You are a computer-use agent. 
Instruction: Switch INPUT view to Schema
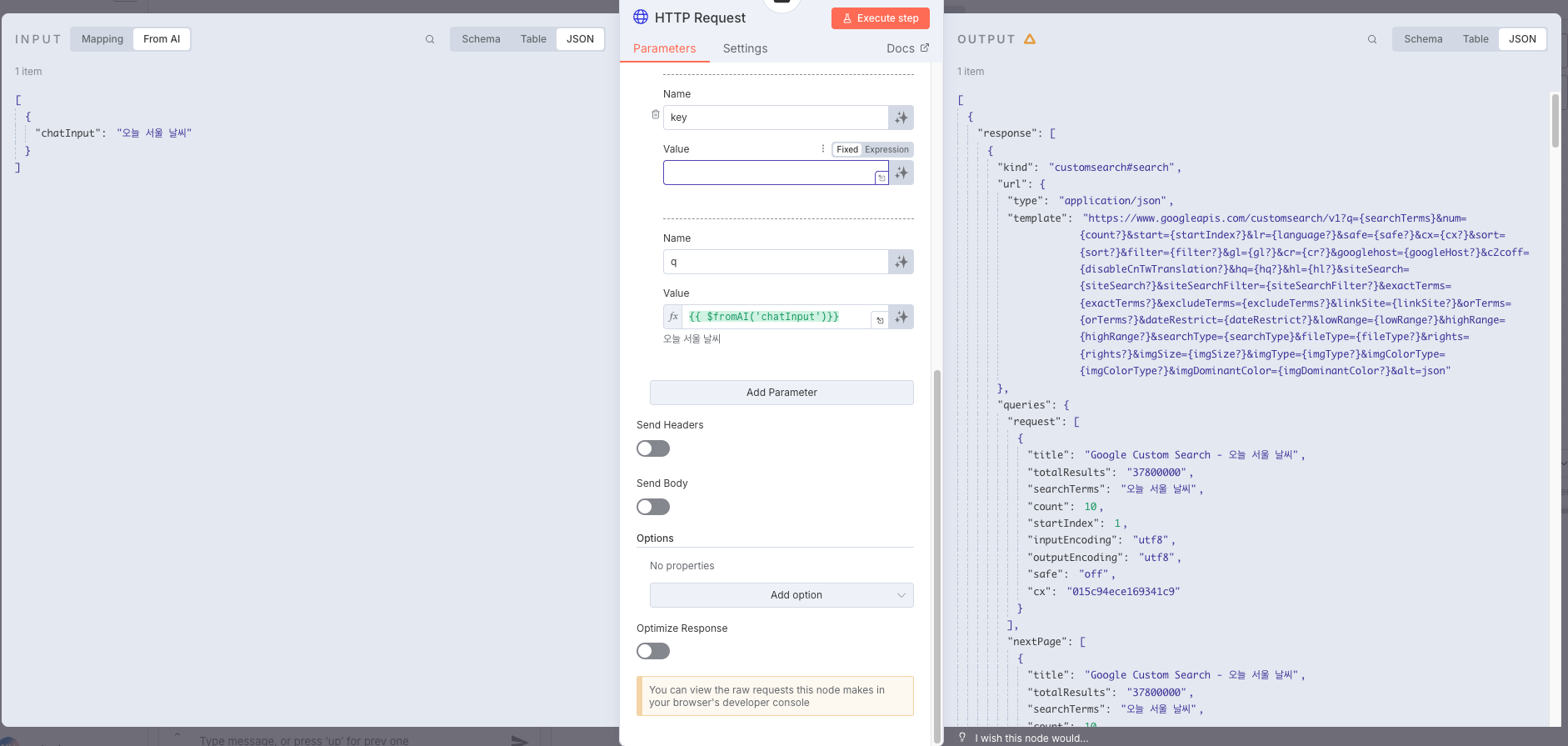pyautogui.click(x=481, y=39)
